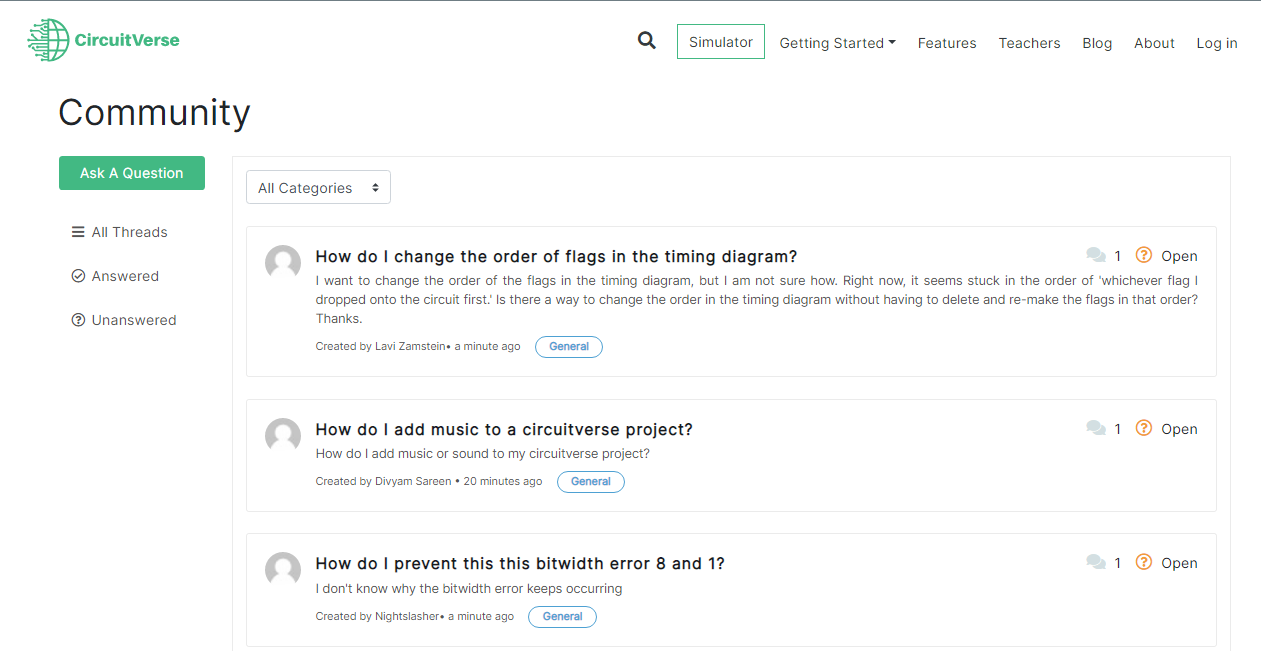1261x651 pixels.
Task: Click Lavi Zamstein's profile link
Action: [x=408, y=346]
